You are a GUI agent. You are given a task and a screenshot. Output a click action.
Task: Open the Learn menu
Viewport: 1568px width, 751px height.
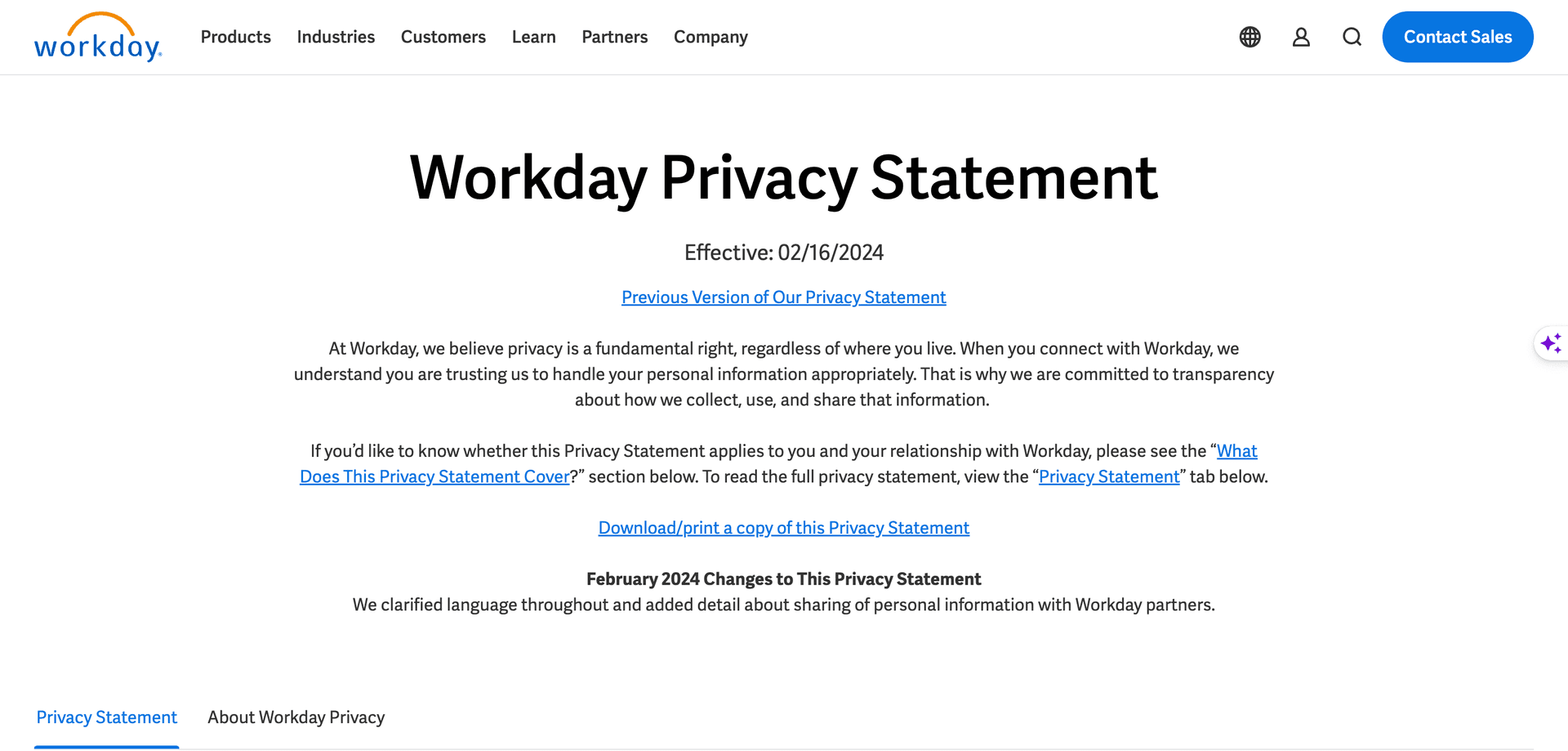[x=533, y=37]
